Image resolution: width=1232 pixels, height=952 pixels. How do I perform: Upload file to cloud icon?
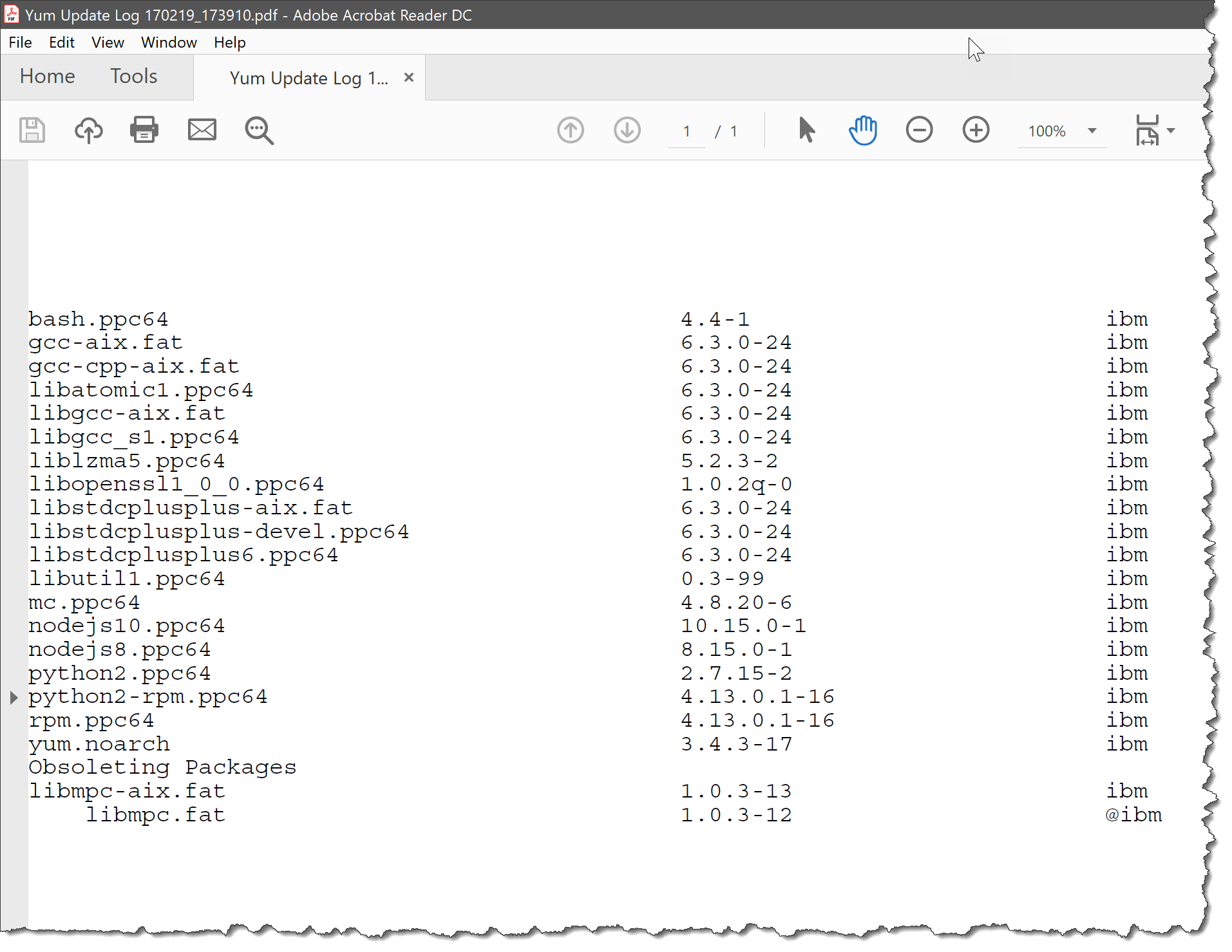point(88,131)
